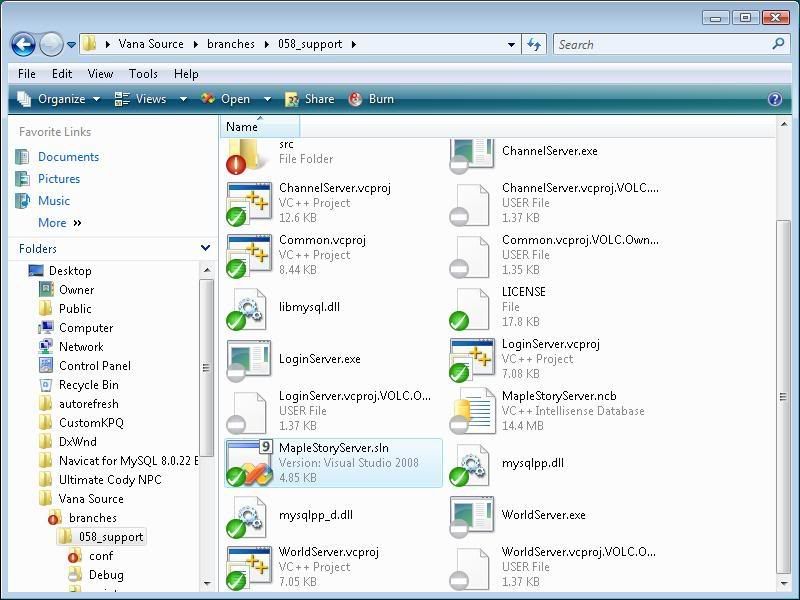Expand the breadcrumb arrow after Vana Source

[x=195, y=44]
